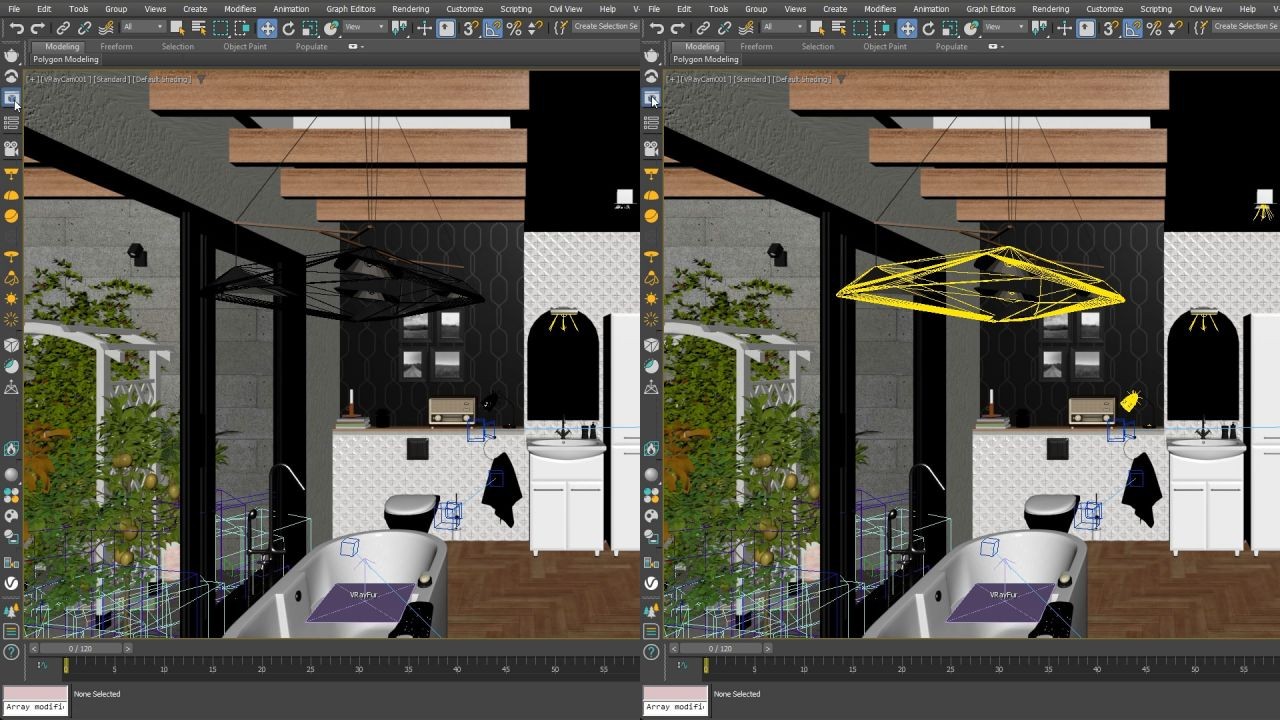Open Rendering menu in the left window
Screen dimensions: 1280x720
point(410,9)
